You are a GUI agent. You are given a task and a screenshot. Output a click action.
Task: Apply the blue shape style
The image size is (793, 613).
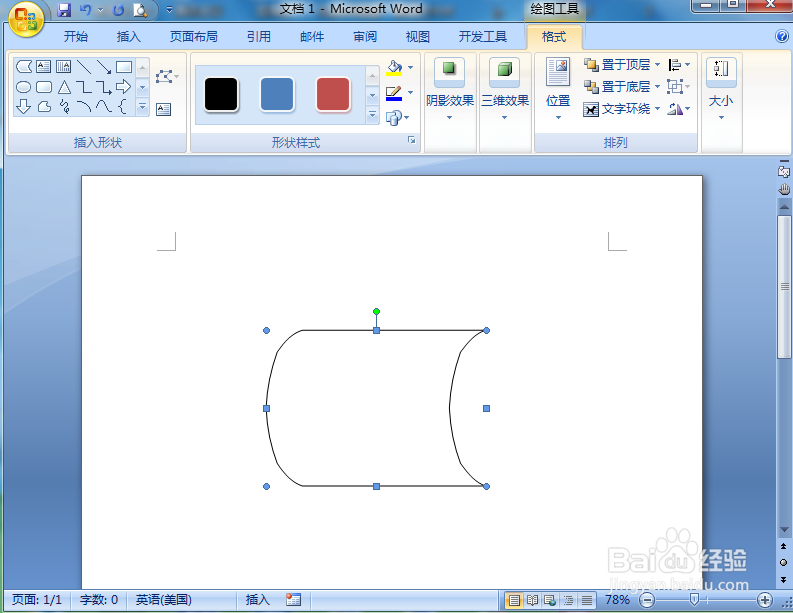pos(277,94)
